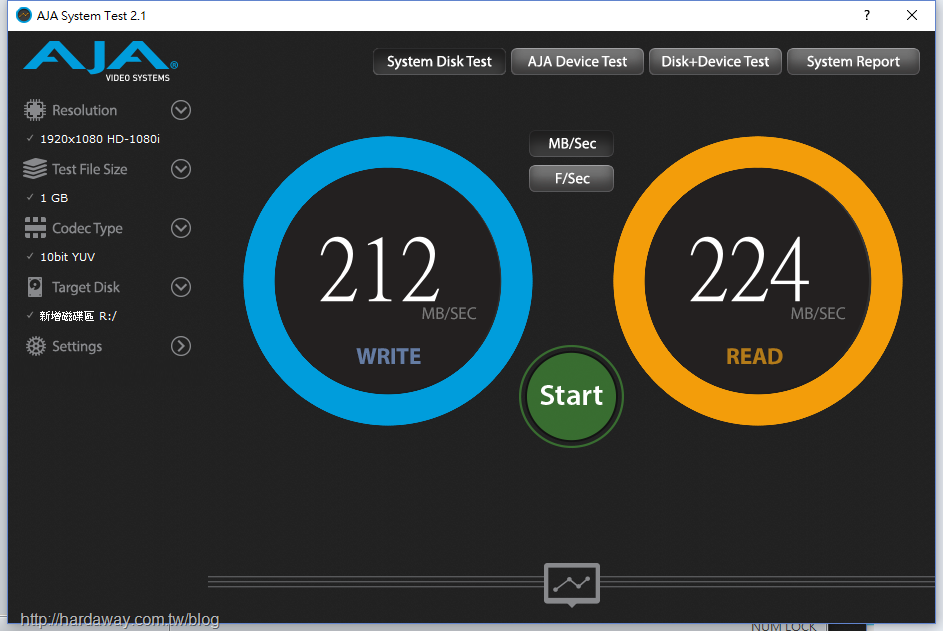Click the 224 read speed value
Viewport: 943px width, 631px height.
pos(749,269)
